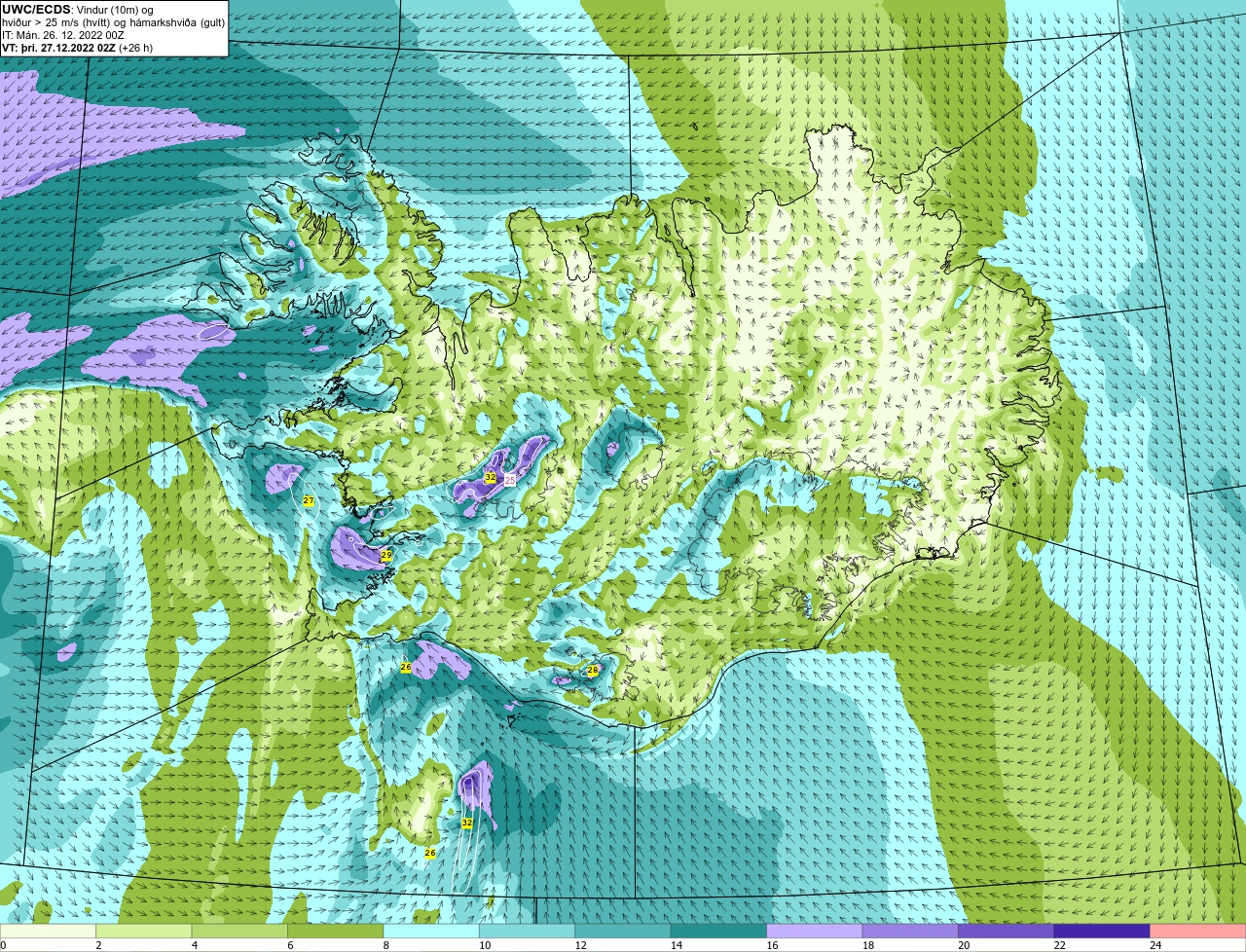Select the 8–10 m/s pale cyan legend swatch
This screenshot has width=1246, height=952.
431,931
